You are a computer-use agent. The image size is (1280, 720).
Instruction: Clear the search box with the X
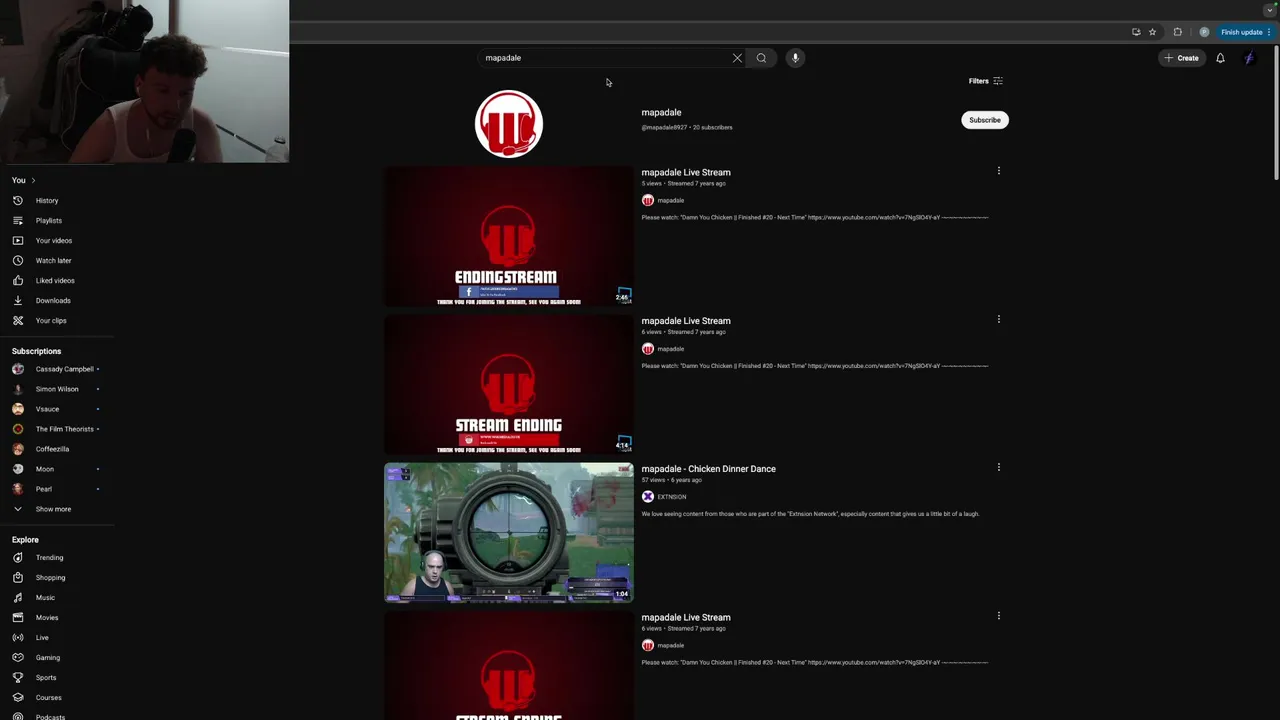click(737, 58)
